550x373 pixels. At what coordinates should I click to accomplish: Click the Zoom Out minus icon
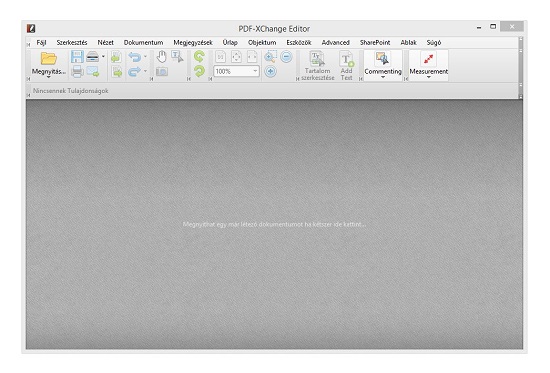(x=287, y=56)
